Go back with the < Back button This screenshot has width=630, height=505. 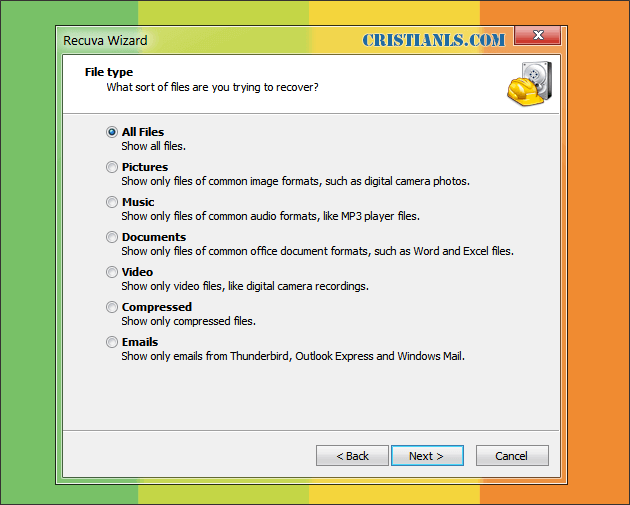pos(352,456)
